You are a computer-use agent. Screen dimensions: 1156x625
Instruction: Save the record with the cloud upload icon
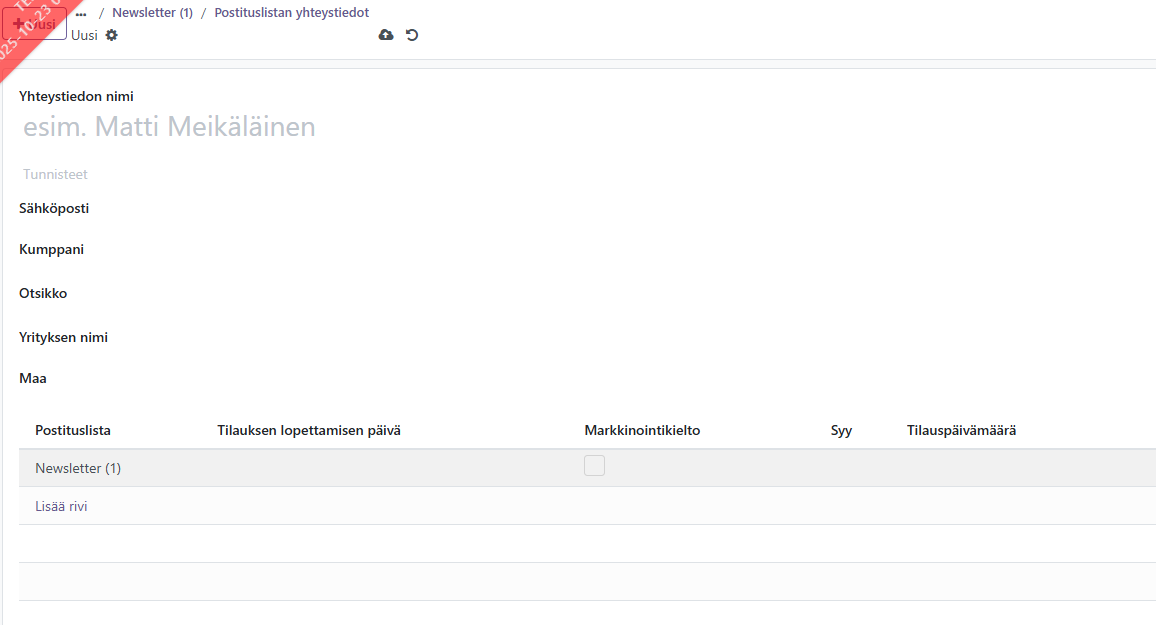click(386, 35)
